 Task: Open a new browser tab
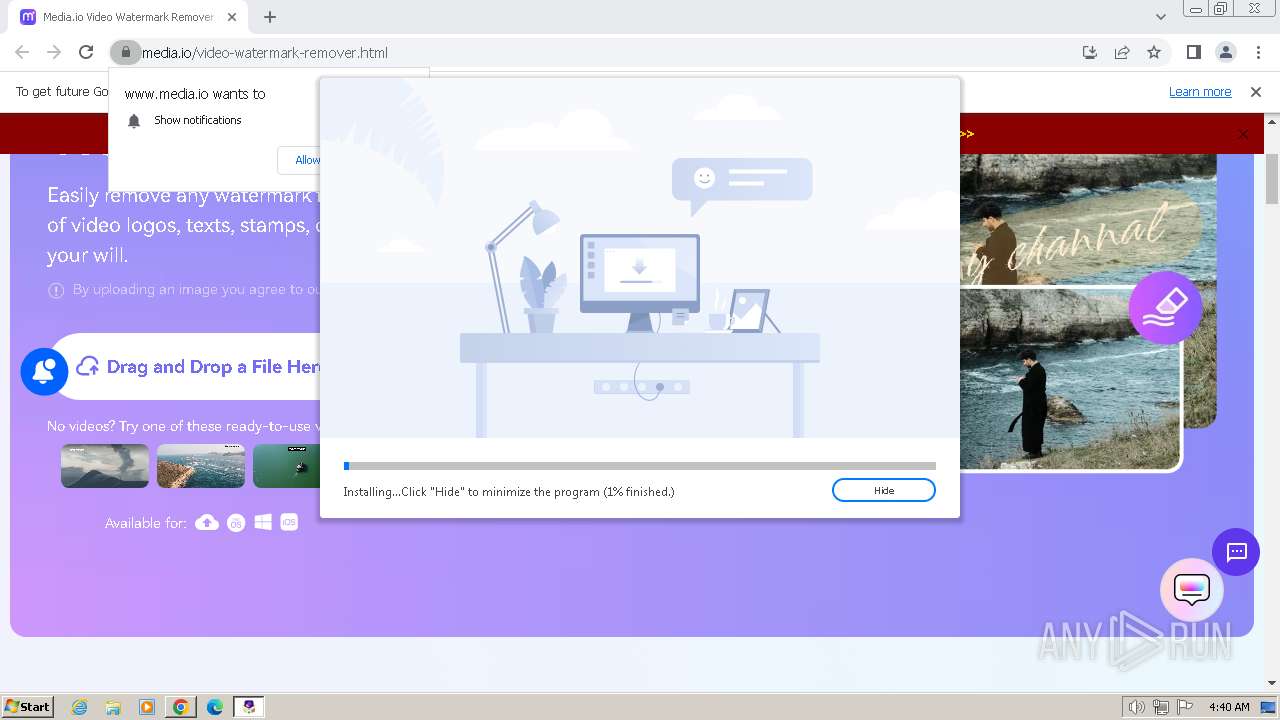270,17
